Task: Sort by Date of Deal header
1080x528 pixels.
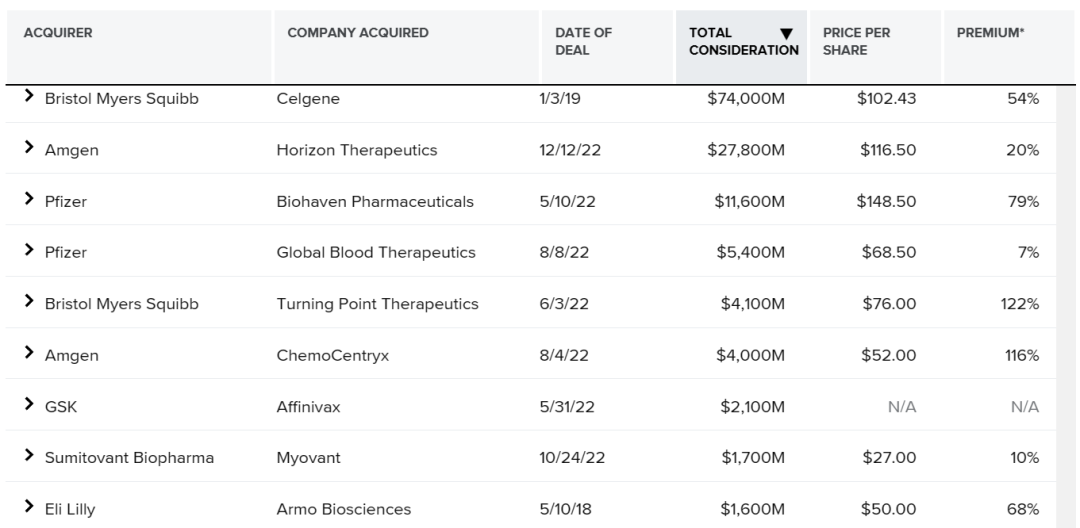Action: pyautogui.click(x=583, y=41)
